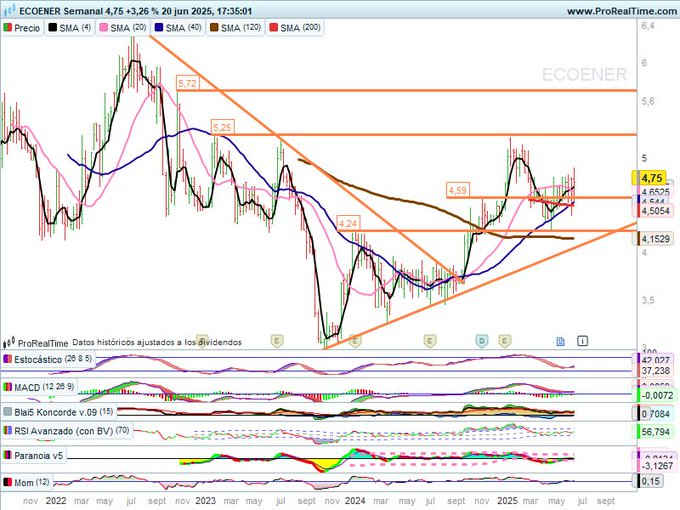Click the 56,794 RSI value tag

(655, 432)
